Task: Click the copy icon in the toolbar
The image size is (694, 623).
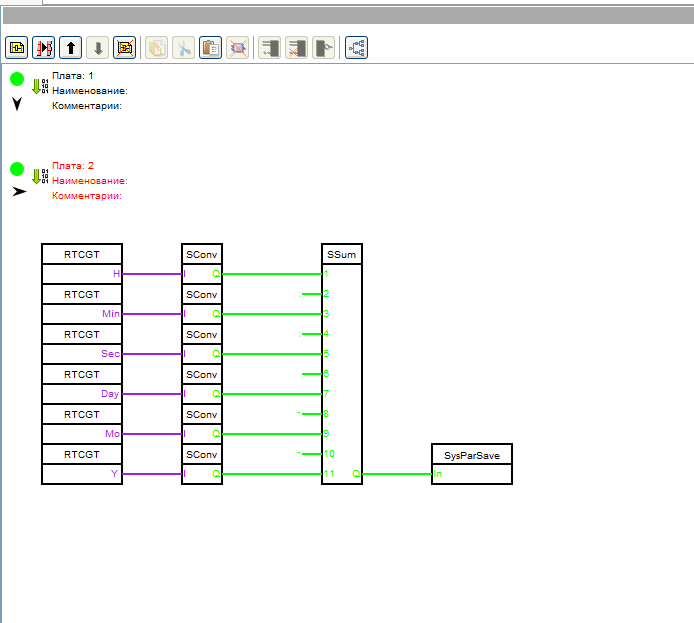Action: (156, 47)
